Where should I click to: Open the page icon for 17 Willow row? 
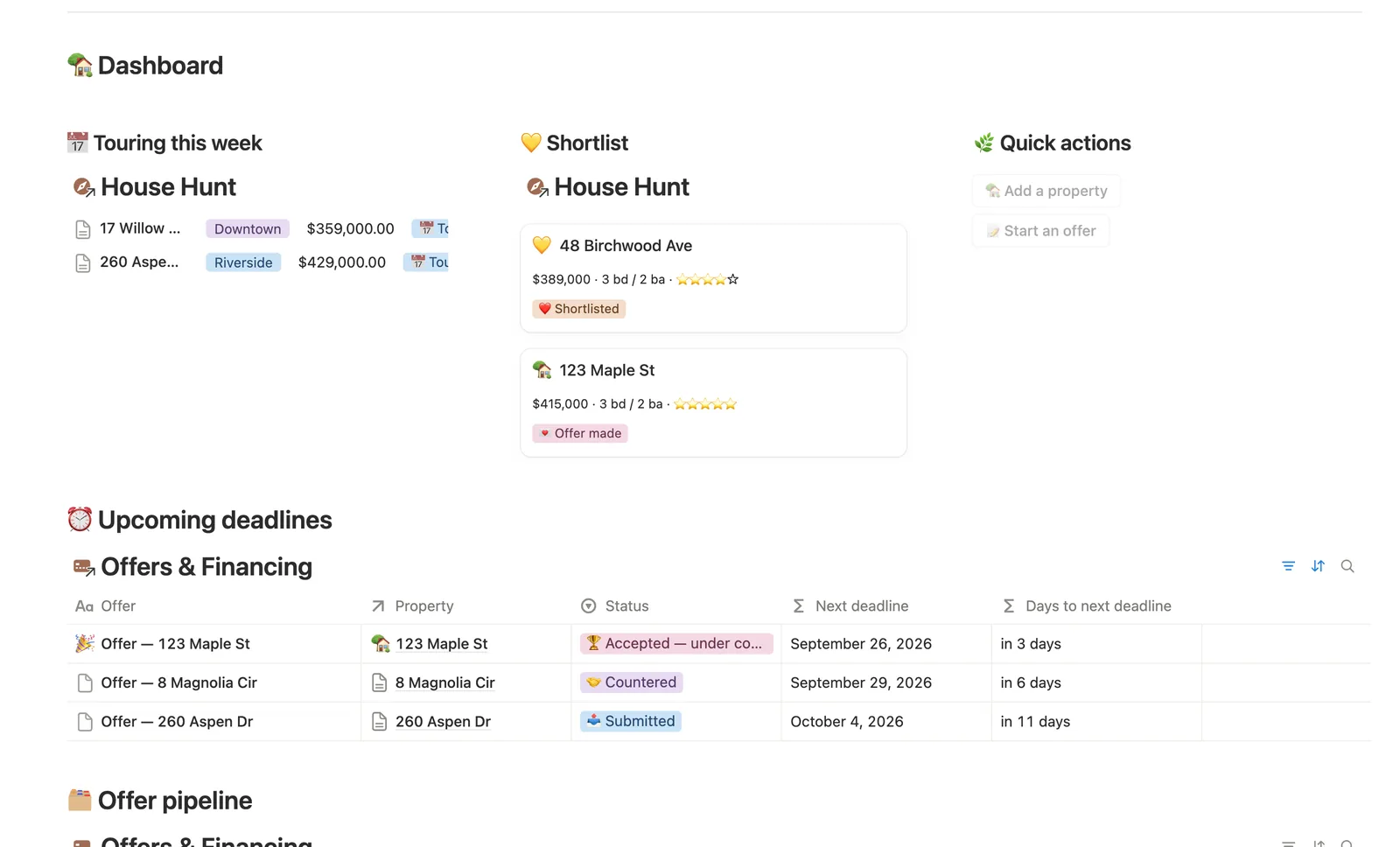(x=83, y=229)
